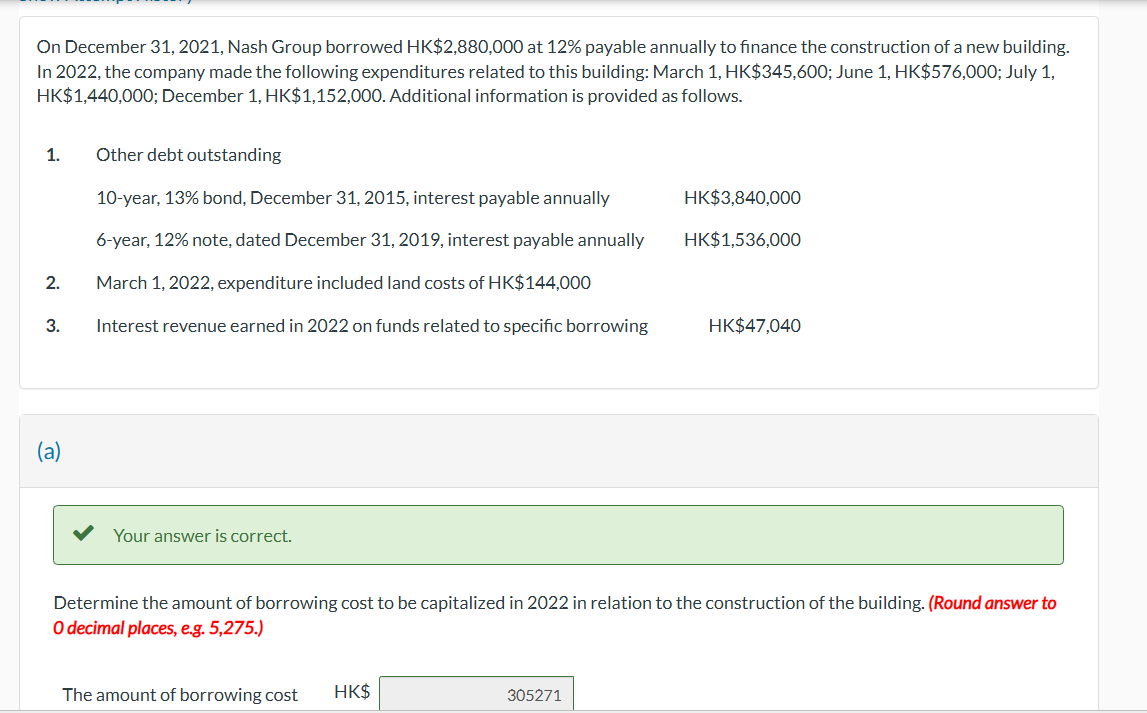
Task: Click item 3 interest revenue line
Action: coord(372,325)
